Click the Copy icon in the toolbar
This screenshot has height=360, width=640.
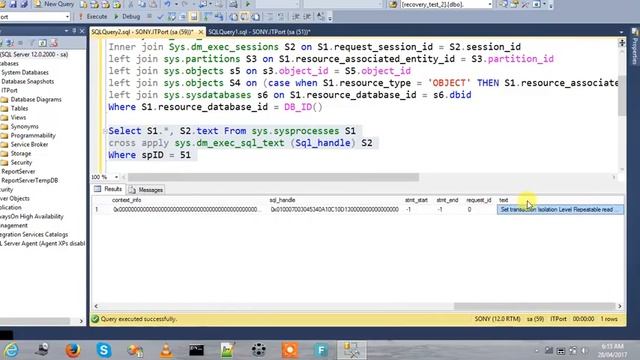click(142, 4)
